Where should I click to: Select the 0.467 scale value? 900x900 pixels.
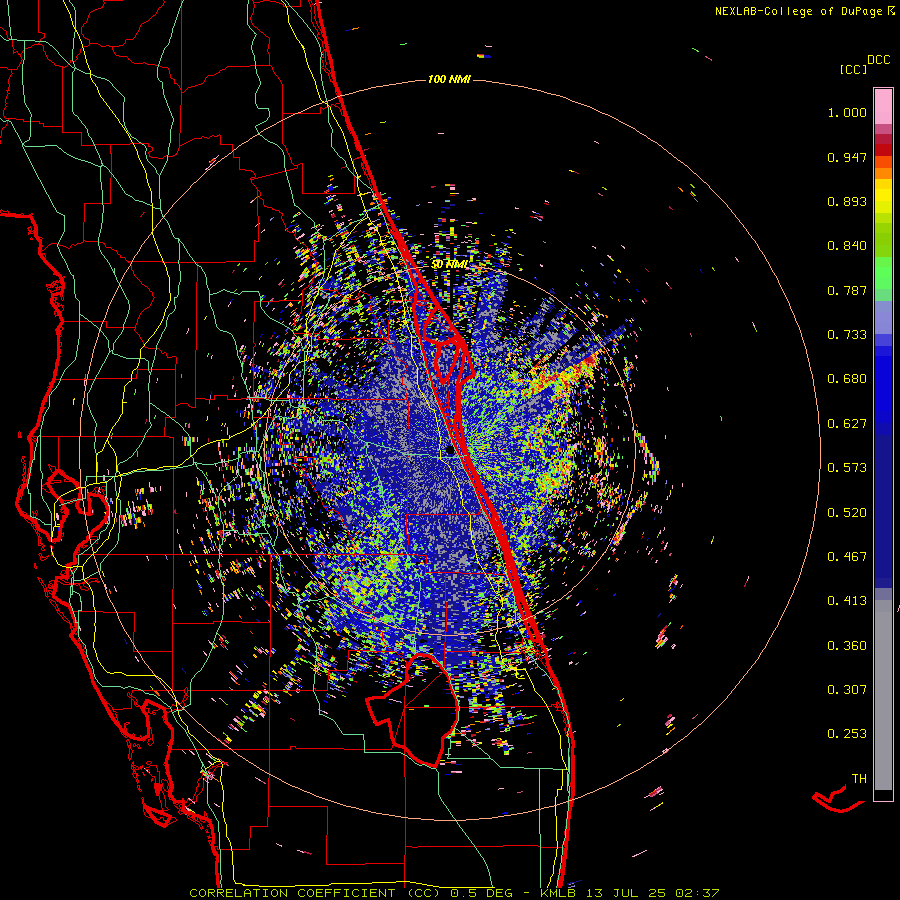847,557
